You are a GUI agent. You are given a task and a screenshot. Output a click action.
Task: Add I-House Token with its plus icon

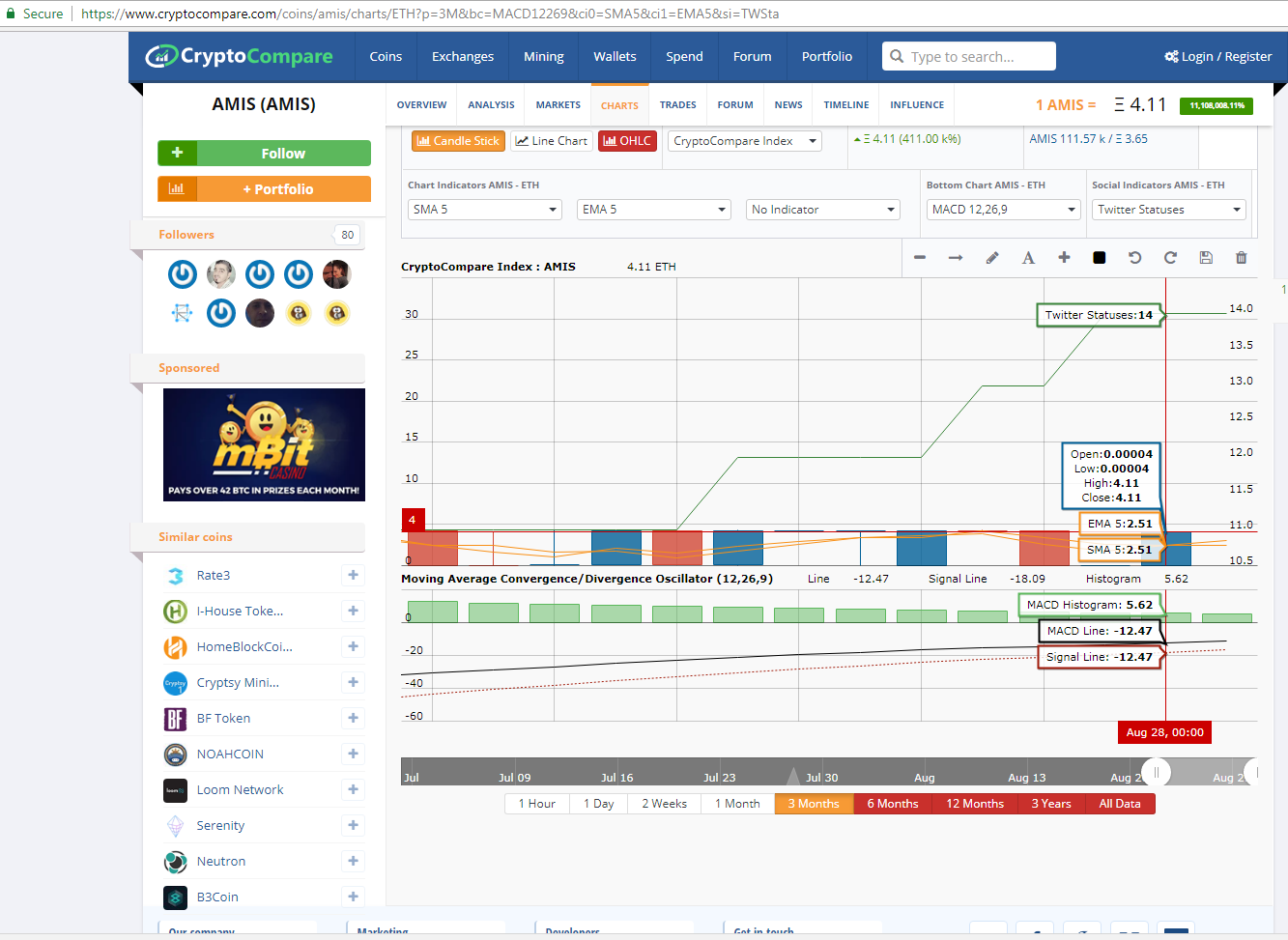[353, 611]
